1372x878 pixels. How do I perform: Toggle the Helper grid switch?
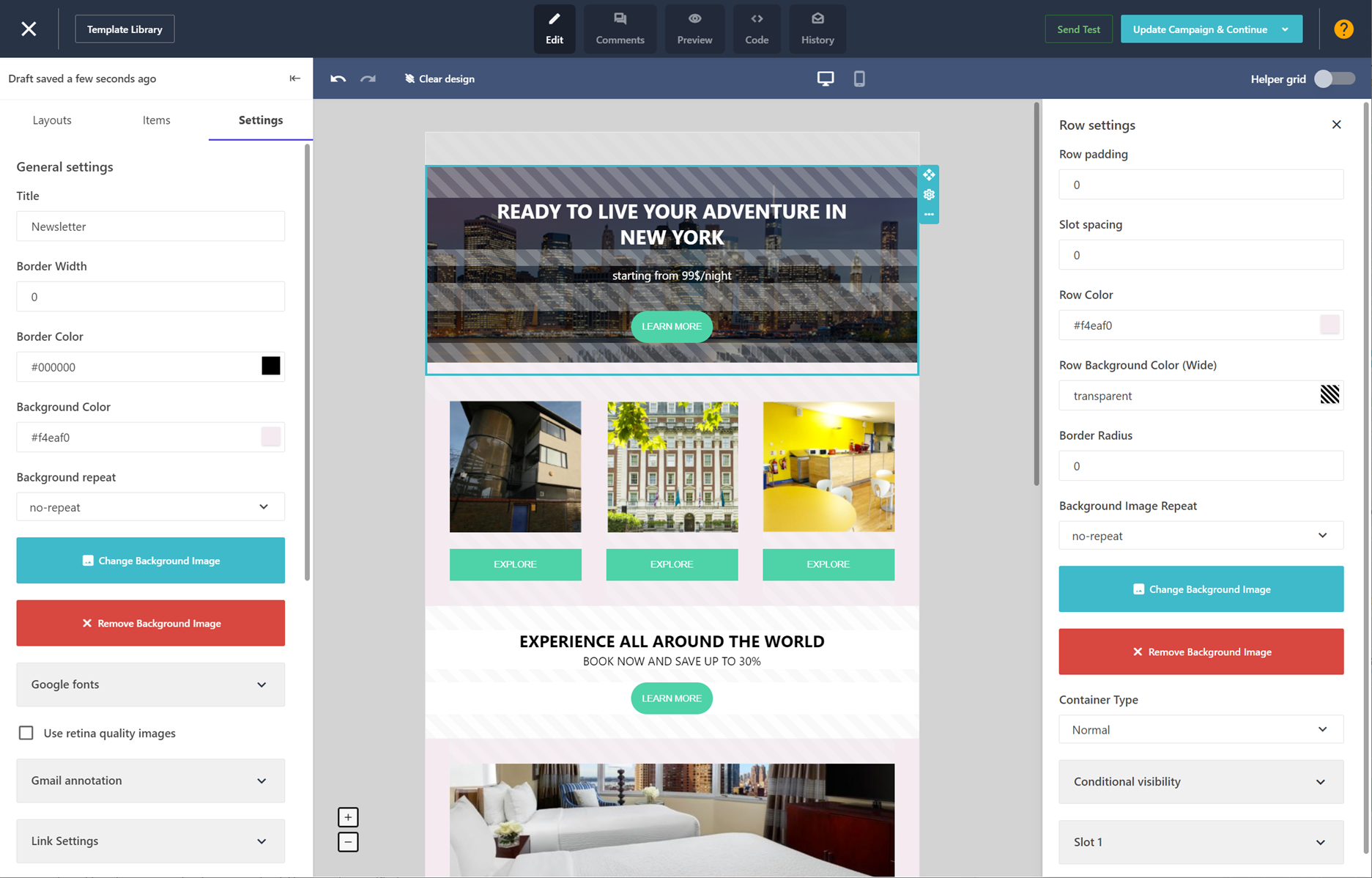(x=1334, y=78)
